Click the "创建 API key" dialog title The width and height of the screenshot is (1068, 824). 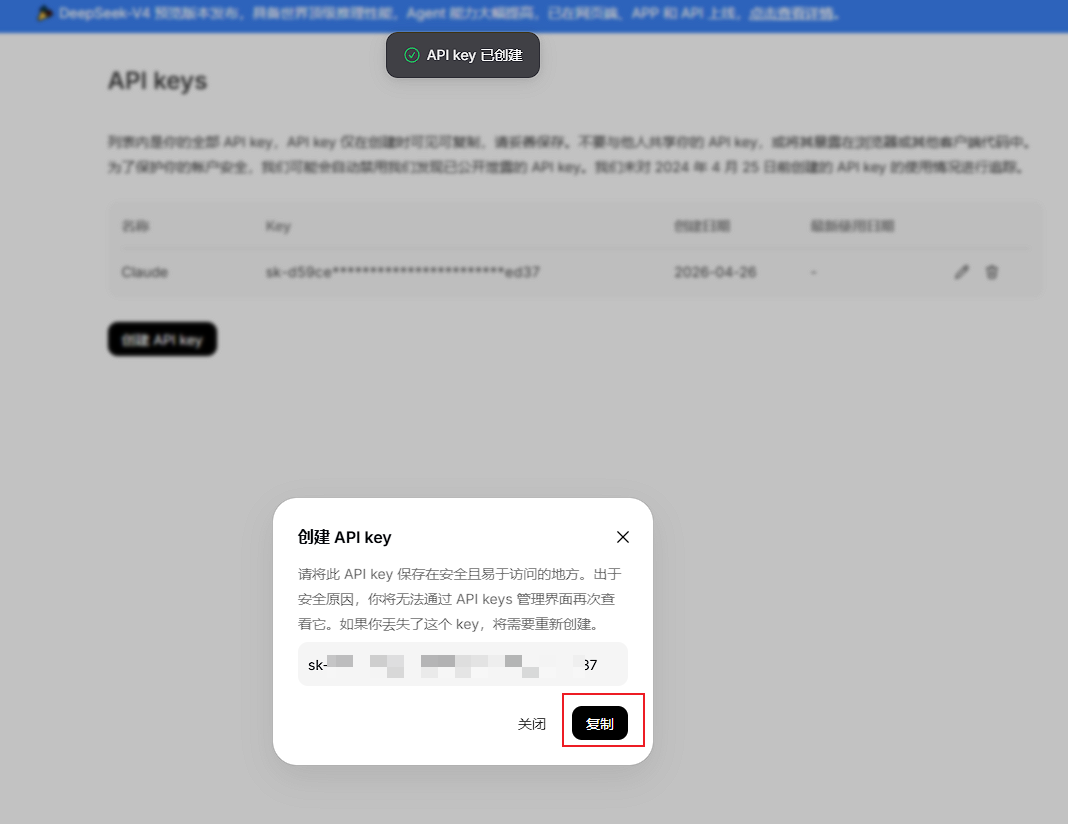345,537
